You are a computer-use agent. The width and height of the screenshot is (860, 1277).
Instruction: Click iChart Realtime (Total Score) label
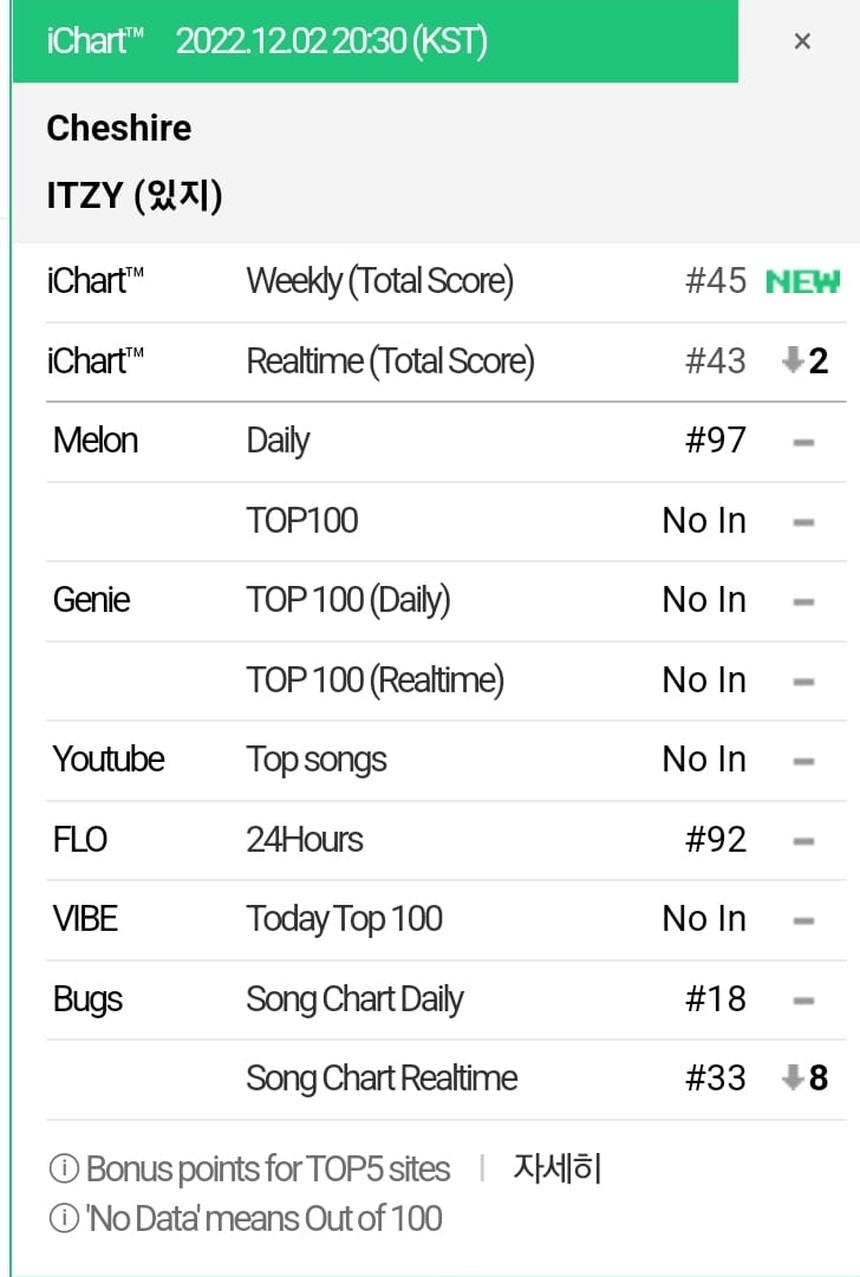tap(390, 361)
